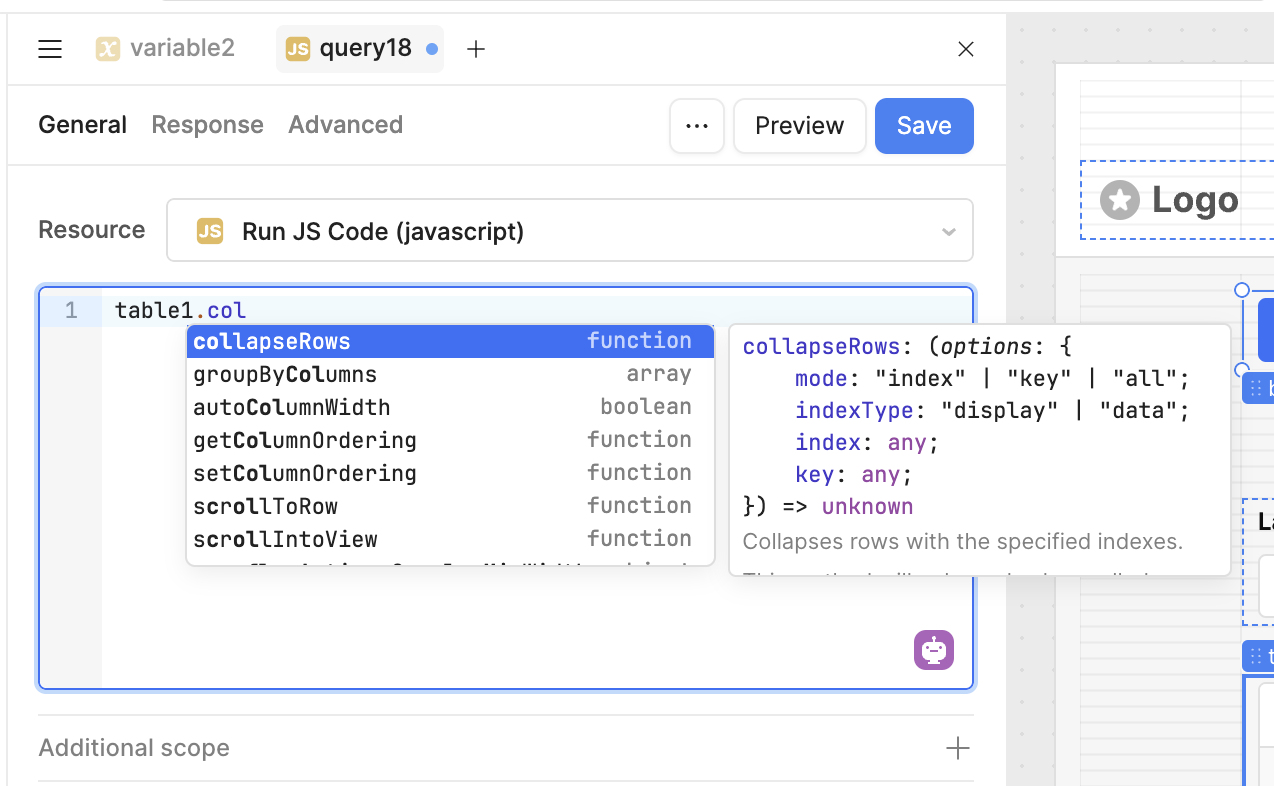
Task: Open the three-dot more options button
Action: tap(697, 126)
